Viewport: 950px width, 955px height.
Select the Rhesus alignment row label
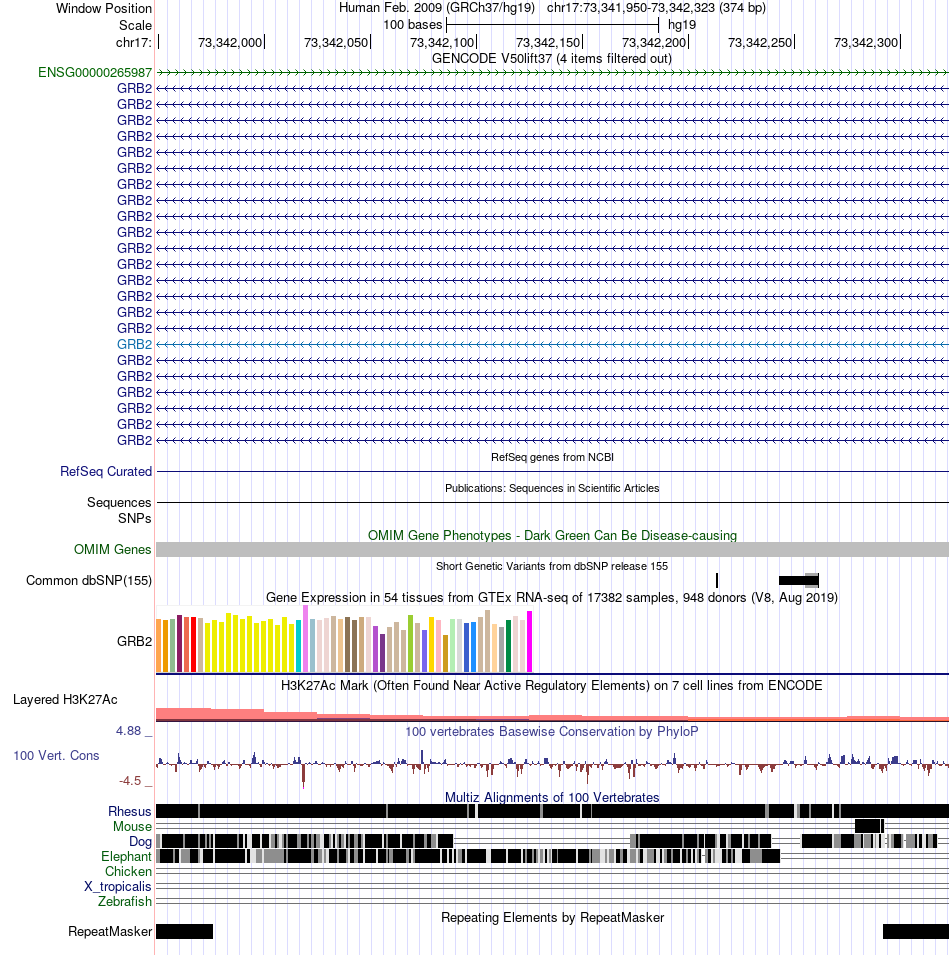[x=130, y=811]
